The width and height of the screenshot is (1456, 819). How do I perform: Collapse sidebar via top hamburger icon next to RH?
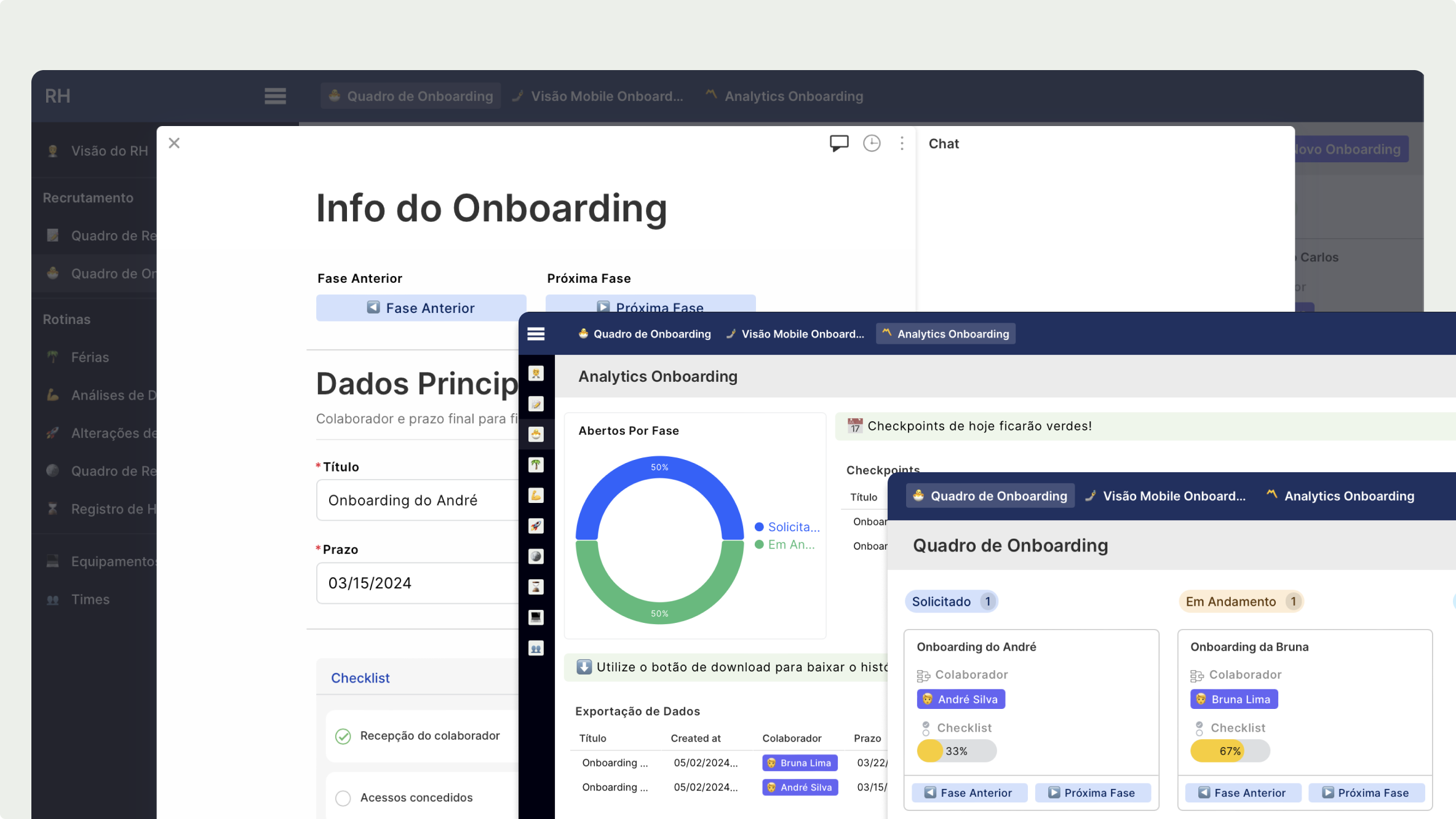pos(275,96)
